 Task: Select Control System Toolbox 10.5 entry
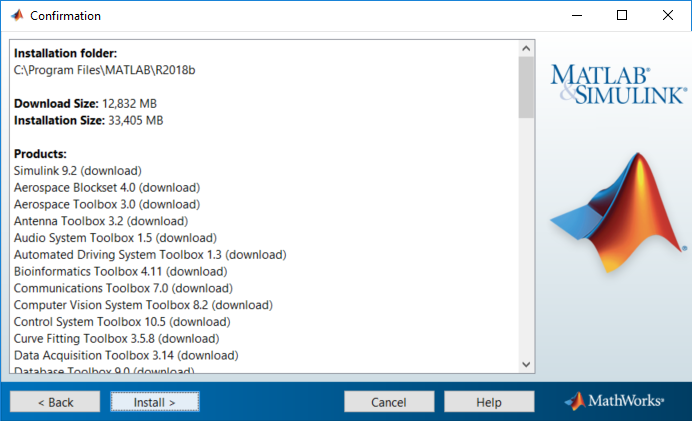click(122, 322)
